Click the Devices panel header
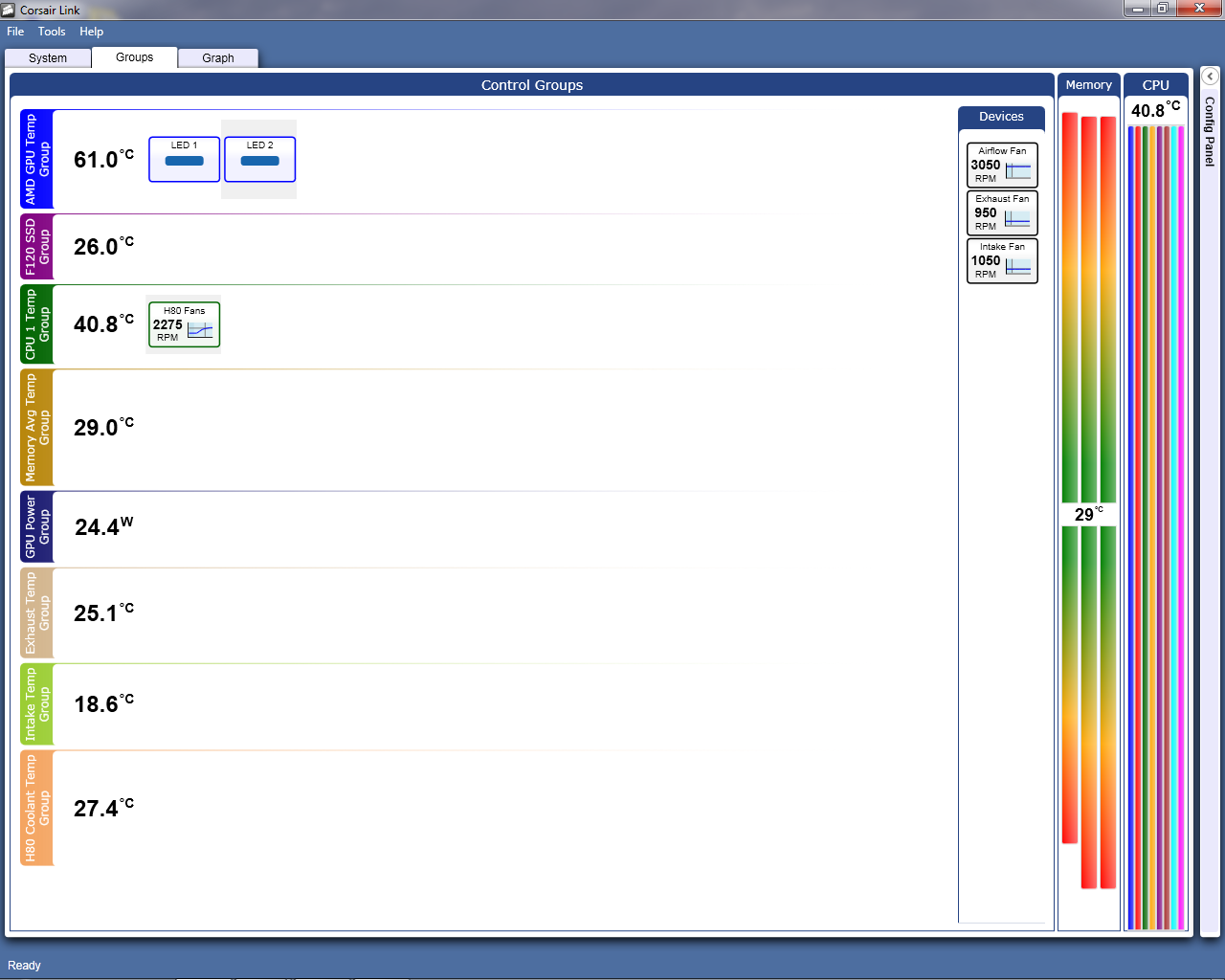1225x980 pixels. click(x=1001, y=117)
